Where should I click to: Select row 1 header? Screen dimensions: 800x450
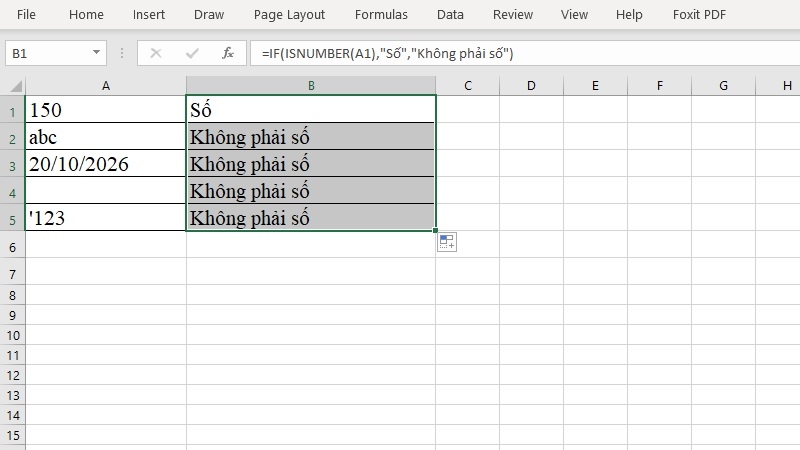point(12,109)
